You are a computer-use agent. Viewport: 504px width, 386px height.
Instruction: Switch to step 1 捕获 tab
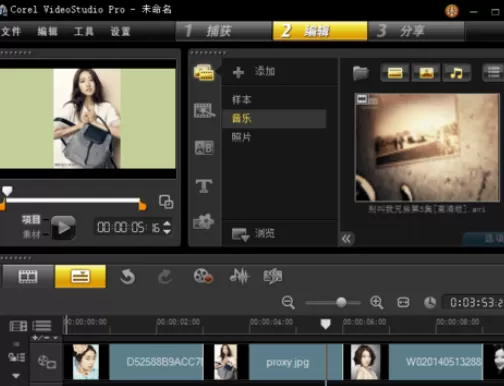click(224, 31)
